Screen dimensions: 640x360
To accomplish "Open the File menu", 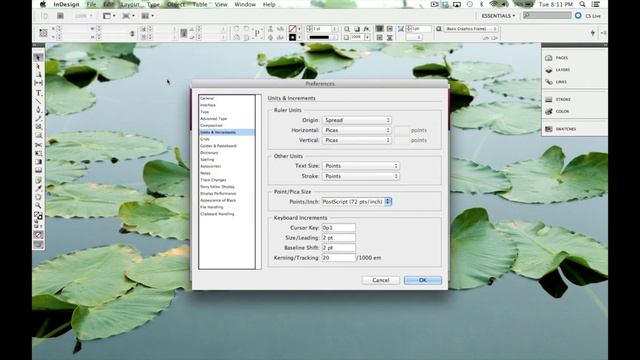I will [x=91, y=4].
